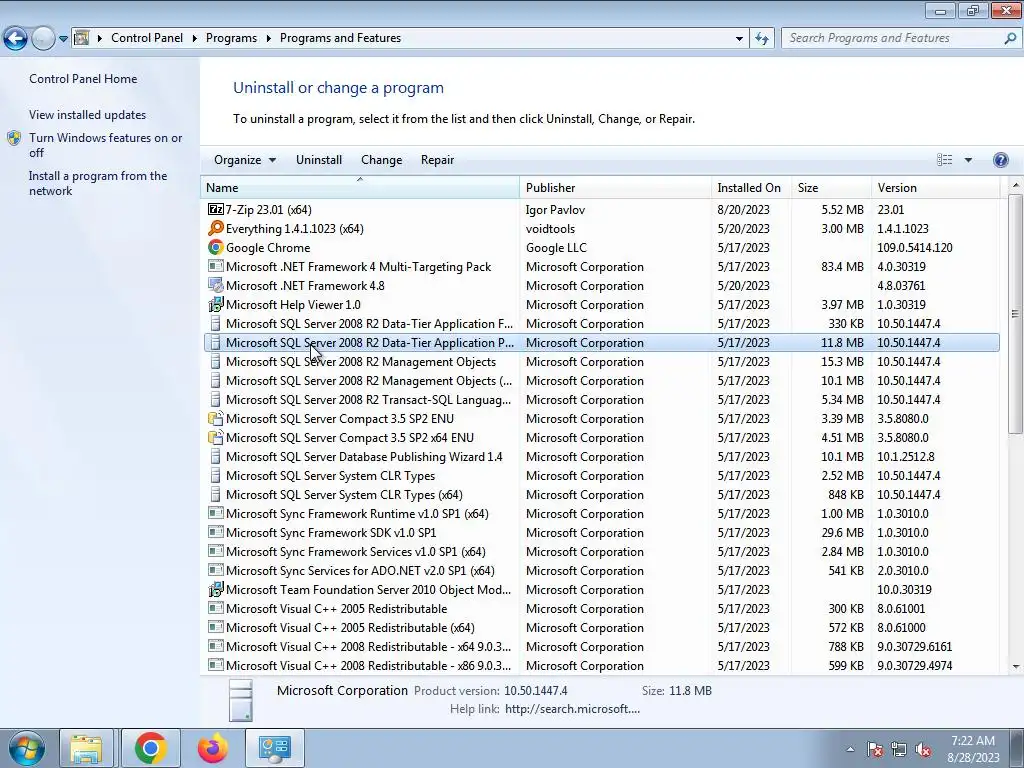Select Microsoft Sync Services for ADO.NET v2.0 SP1
Screen dimensions: 1024x768
coord(601,571)
